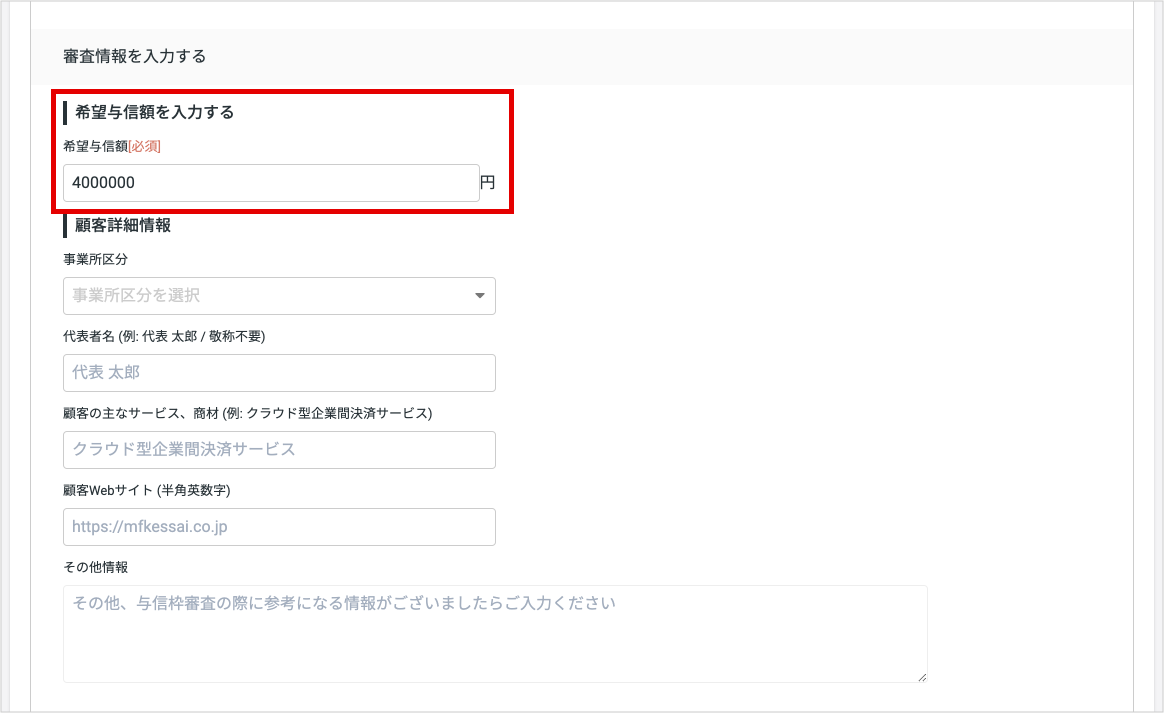Click the 円 unit text beside amount

(x=488, y=183)
